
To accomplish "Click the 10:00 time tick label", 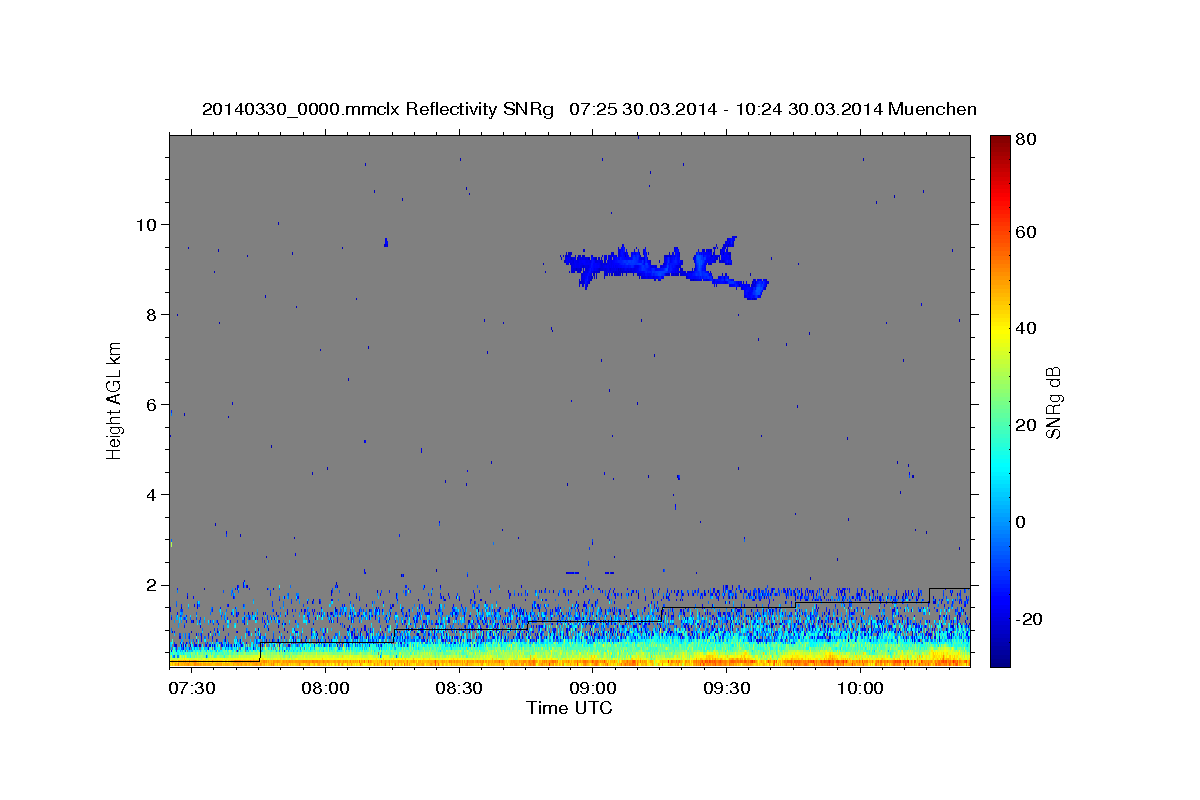I will 859,688.
